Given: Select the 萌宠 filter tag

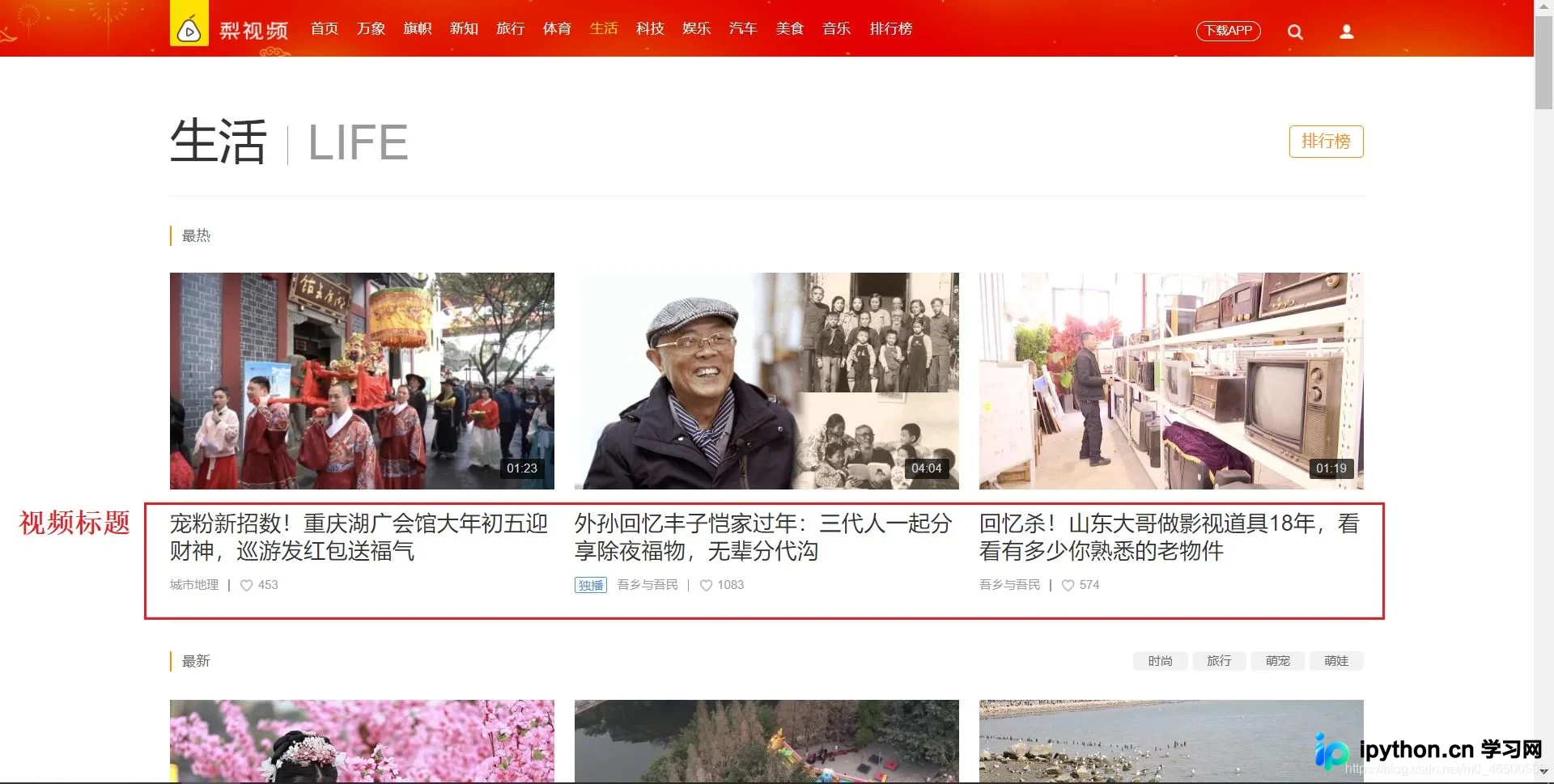Looking at the screenshot, I should [1277, 661].
